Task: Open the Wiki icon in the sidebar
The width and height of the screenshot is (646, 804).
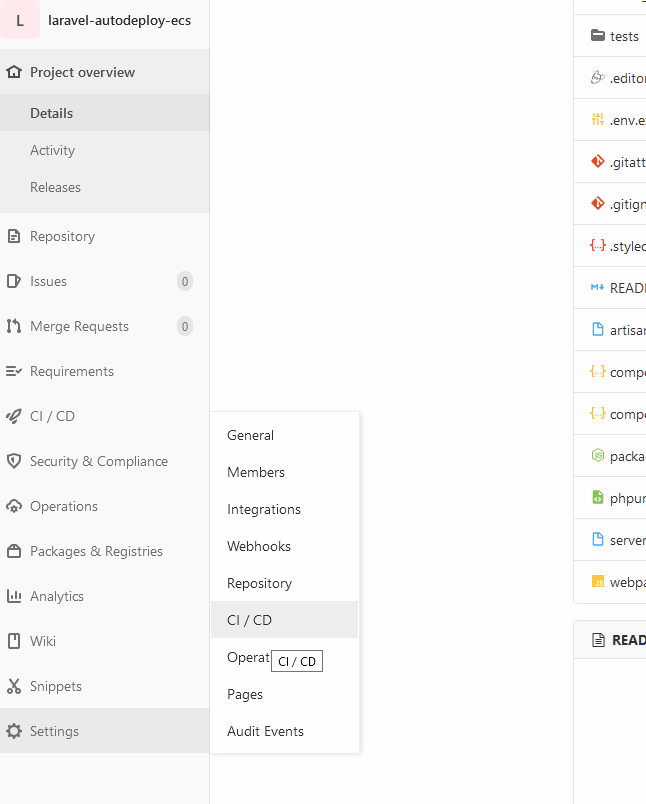Action: click(x=16, y=641)
